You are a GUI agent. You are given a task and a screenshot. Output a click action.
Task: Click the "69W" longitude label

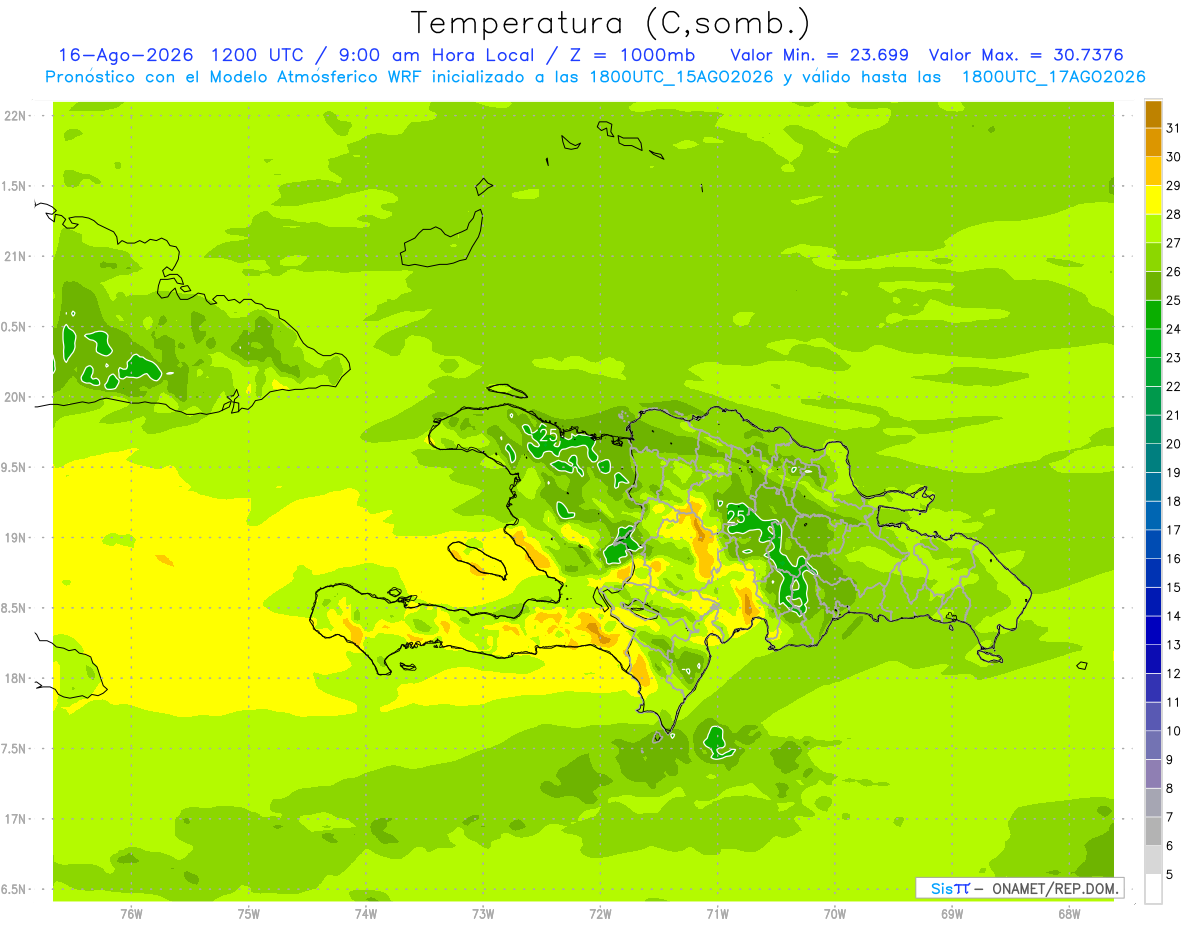coord(952,914)
